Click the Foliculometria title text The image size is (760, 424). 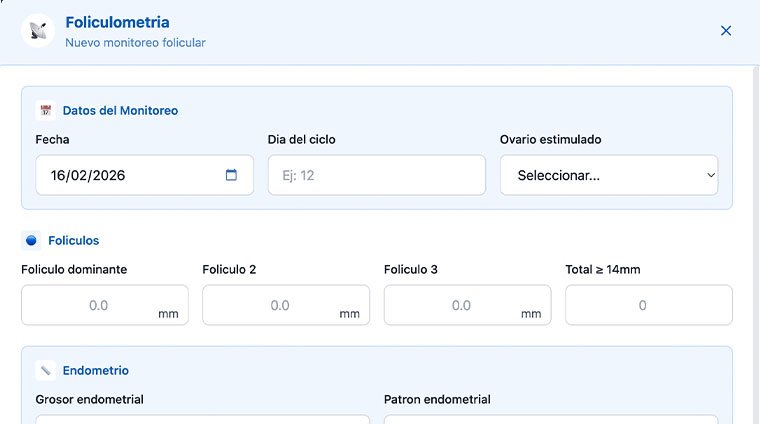(117, 22)
